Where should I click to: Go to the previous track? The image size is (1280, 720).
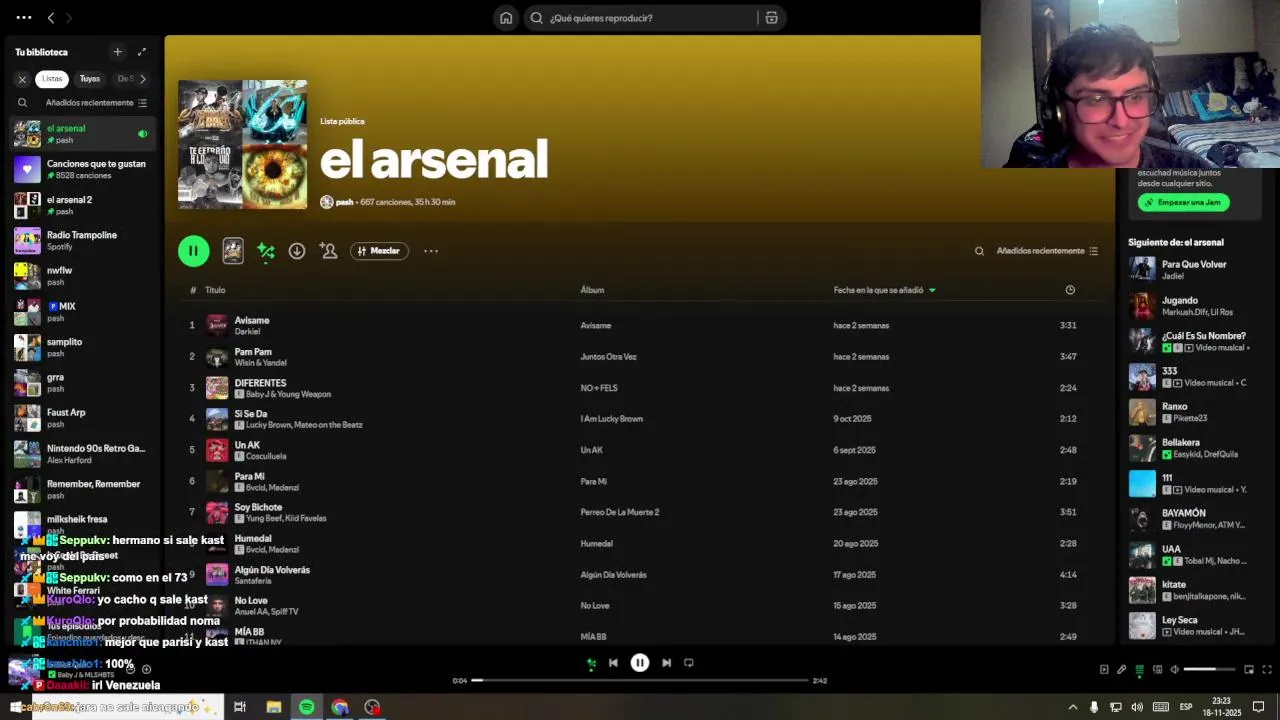(x=613, y=663)
